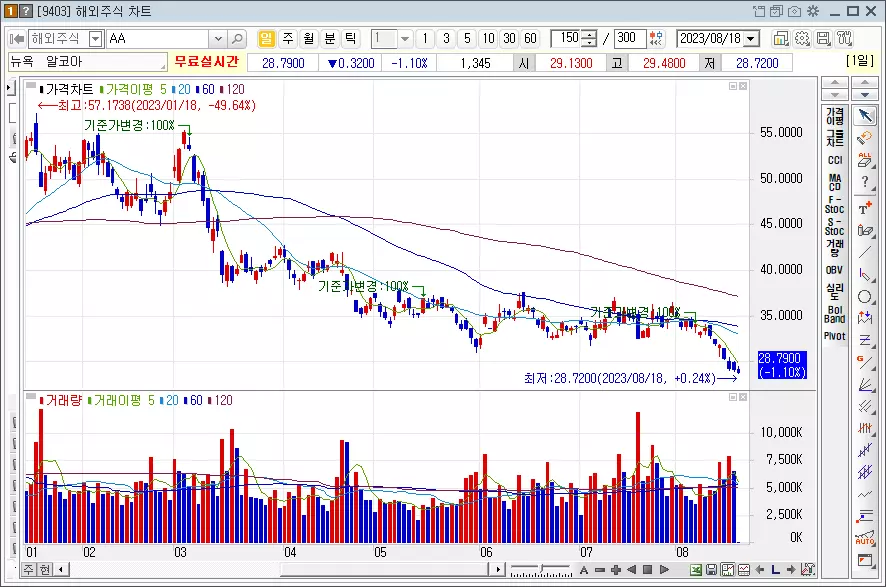This screenshot has height=587, width=886.
Task: Close the price chart pane with x
Action: [x=743, y=86]
